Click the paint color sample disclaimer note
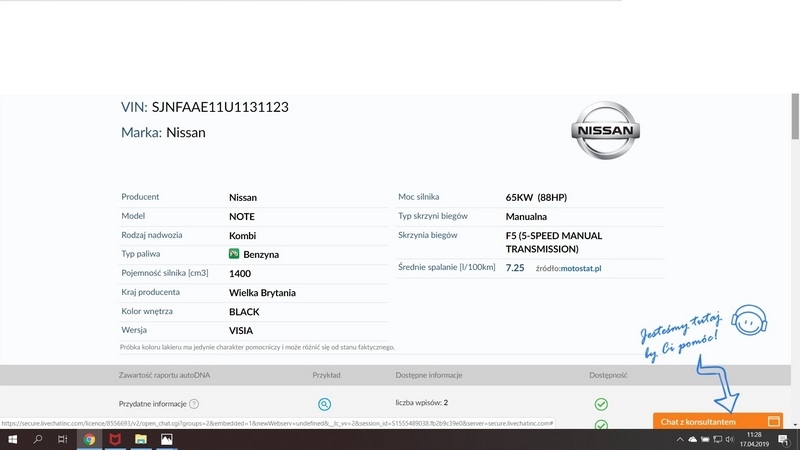 point(257,347)
